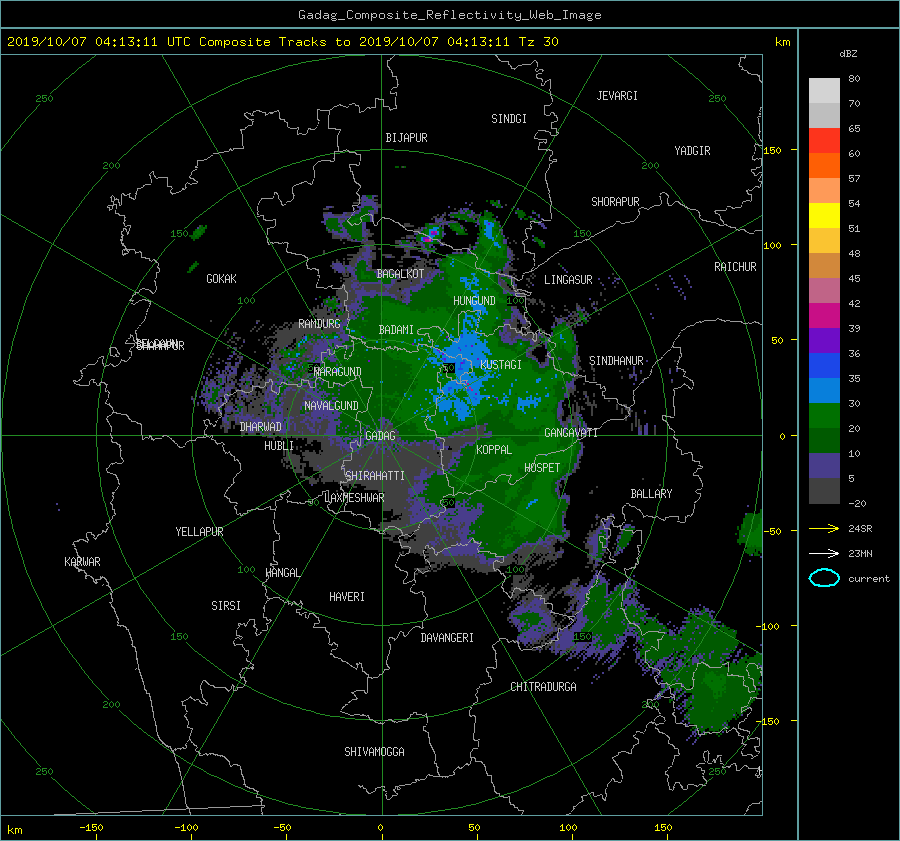Click the KUSTAGI city label
This screenshot has height=841, width=900.
501,365
